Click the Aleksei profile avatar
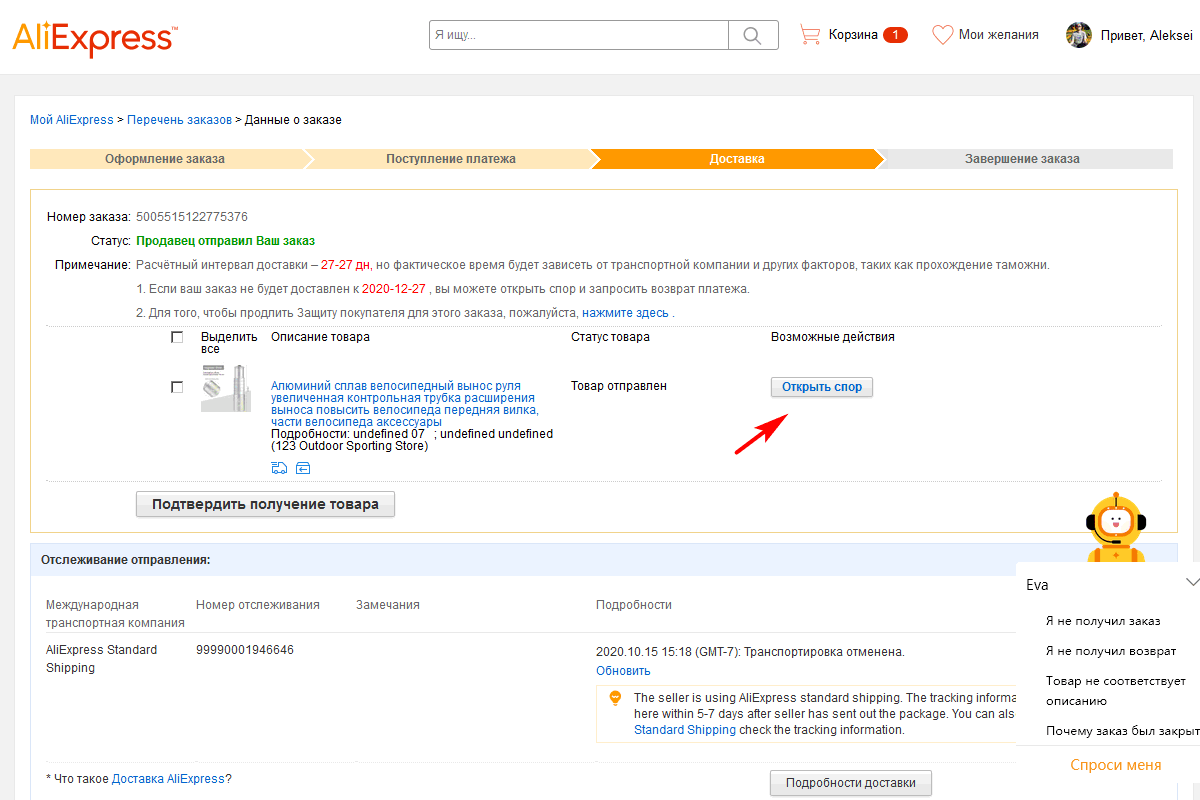The width and height of the screenshot is (1200, 800). (x=1078, y=35)
